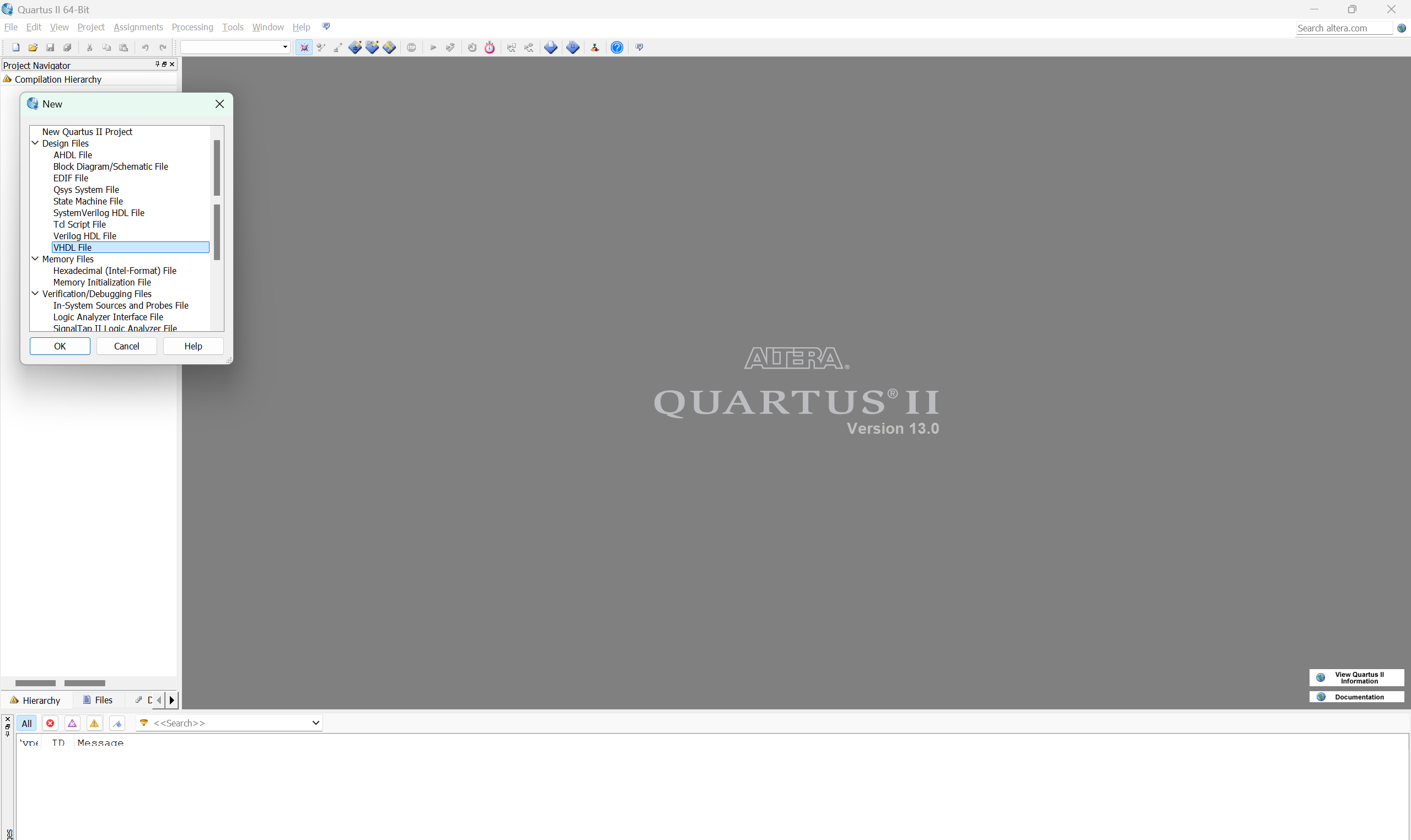Click the Stop Processing icon
Screen dimensions: 1411x840
pyautogui.click(x=412, y=47)
